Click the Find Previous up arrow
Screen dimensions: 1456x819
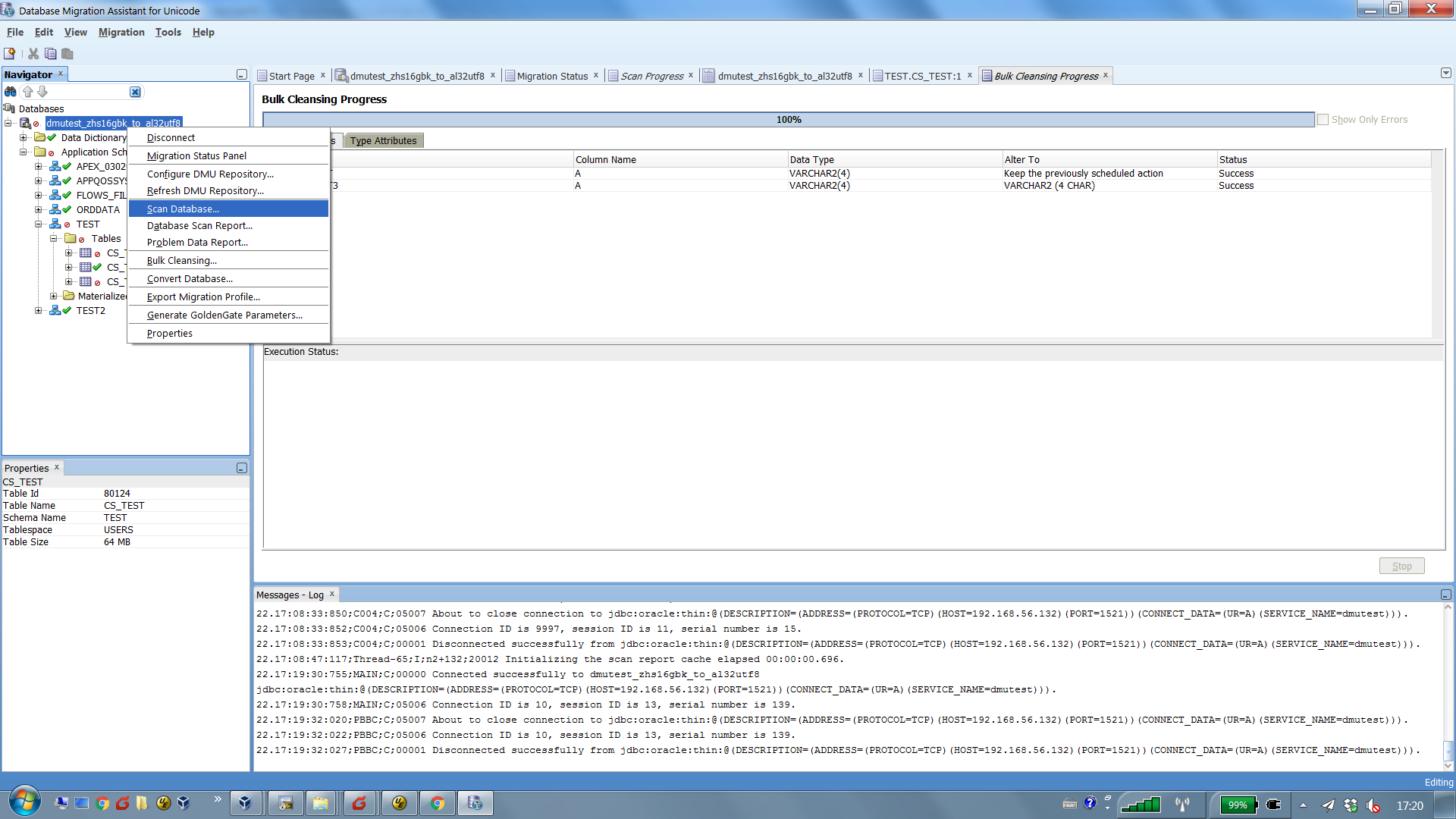(x=28, y=92)
